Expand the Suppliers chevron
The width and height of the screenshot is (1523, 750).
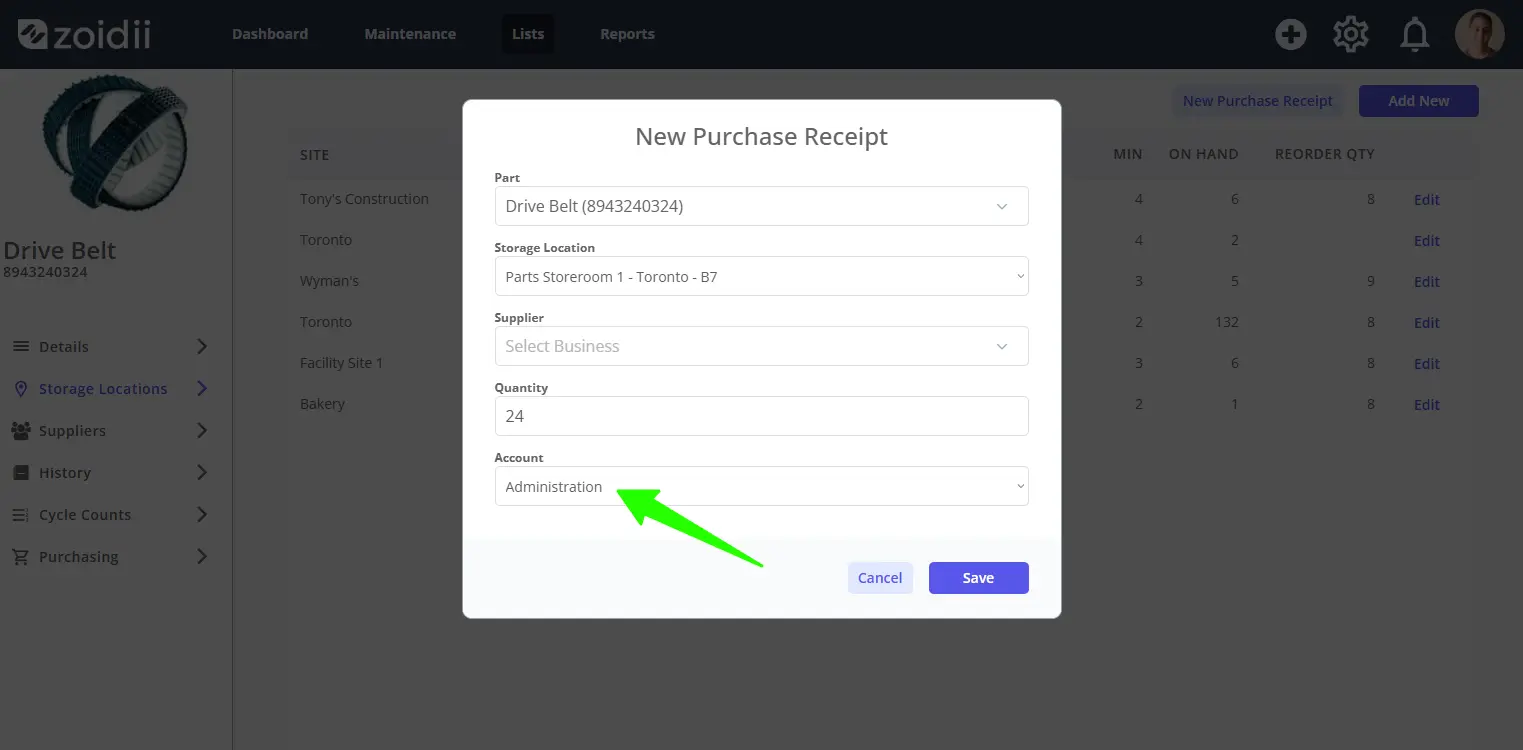202,431
